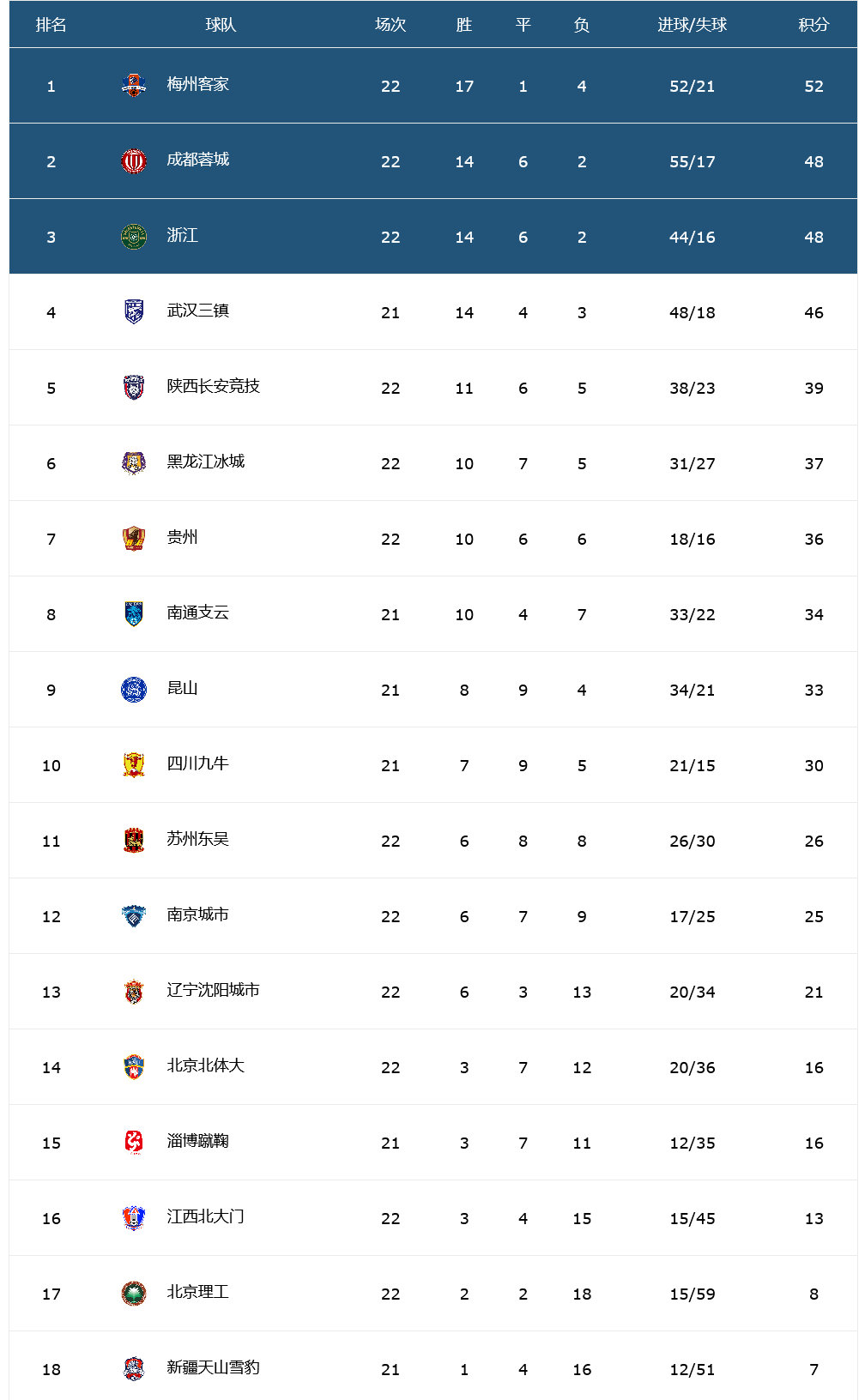Click the 黑龙江冰城 team logo

134,462
